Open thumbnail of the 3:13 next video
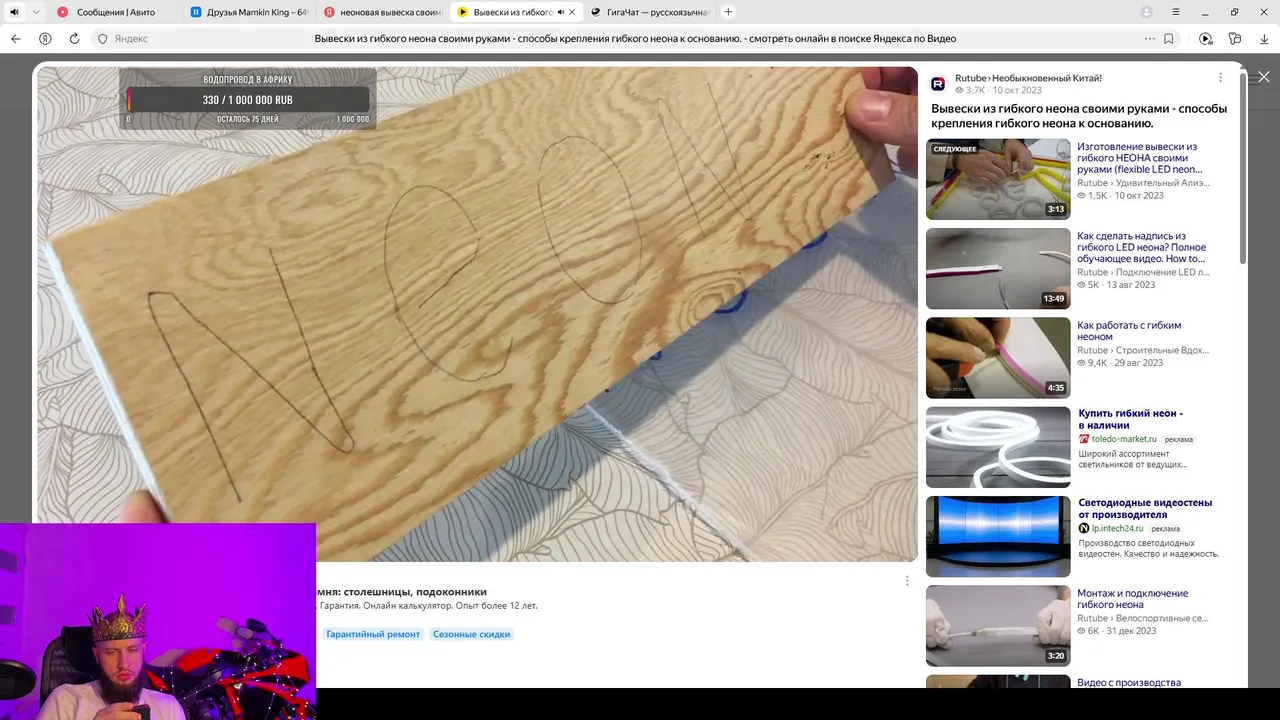The height and width of the screenshot is (720, 1280). (998, 179)
